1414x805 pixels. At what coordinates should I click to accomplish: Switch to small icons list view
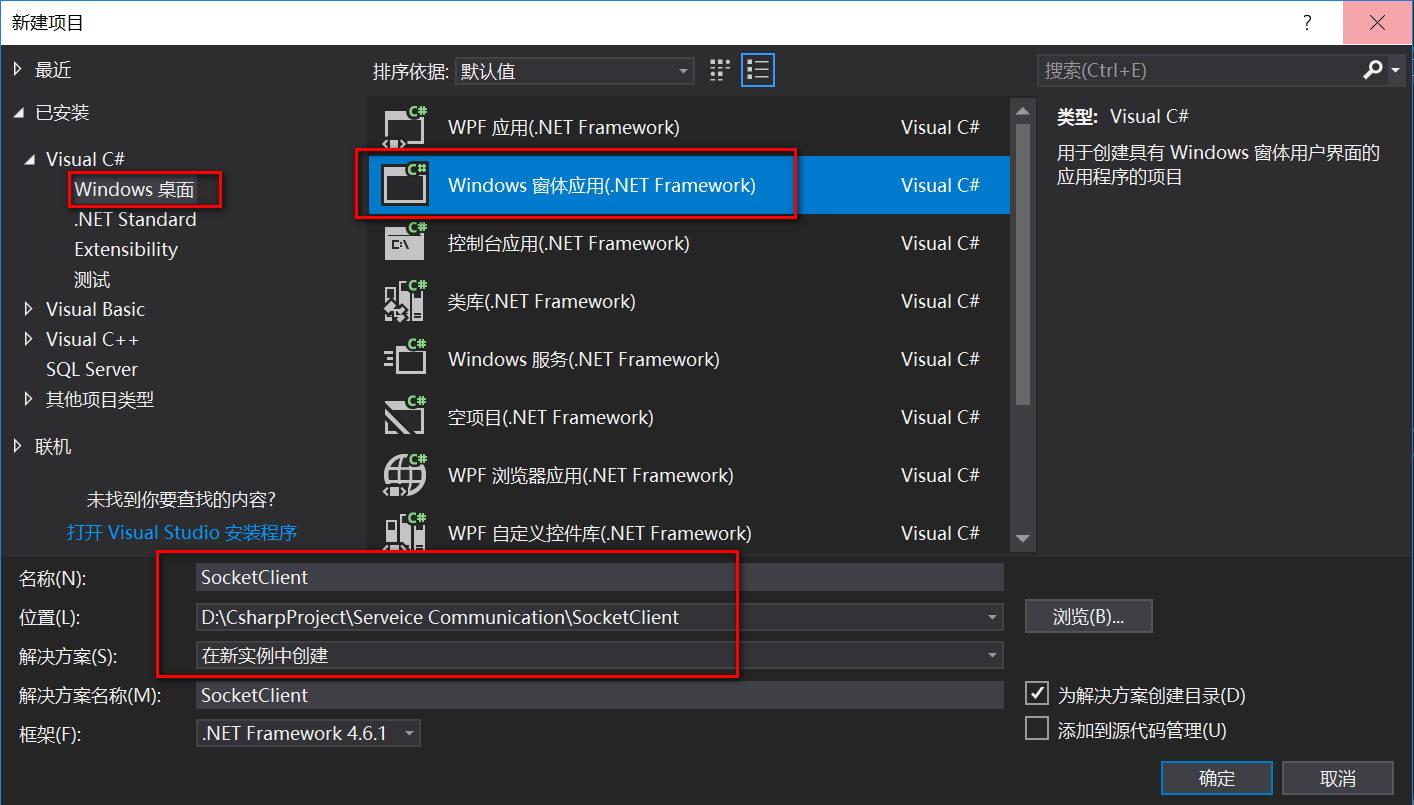pos(758,70)
